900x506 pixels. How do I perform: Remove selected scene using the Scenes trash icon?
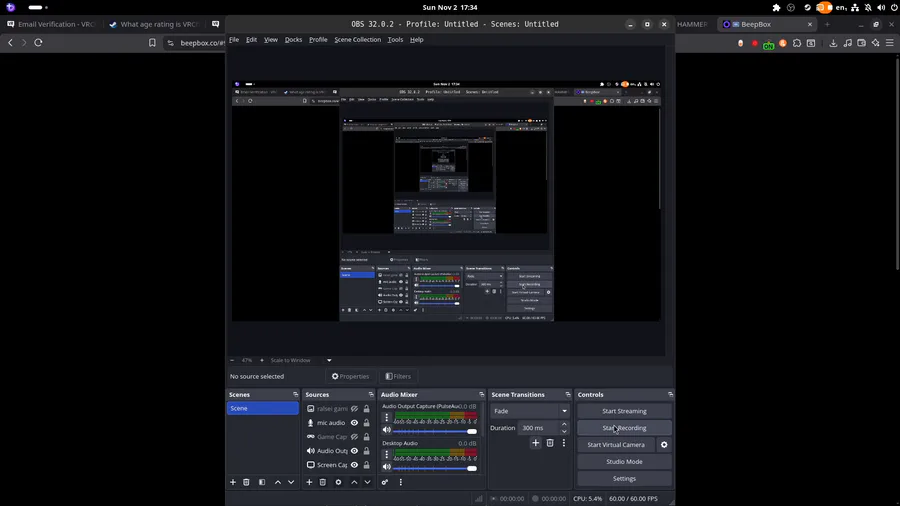tap(246, 482)
